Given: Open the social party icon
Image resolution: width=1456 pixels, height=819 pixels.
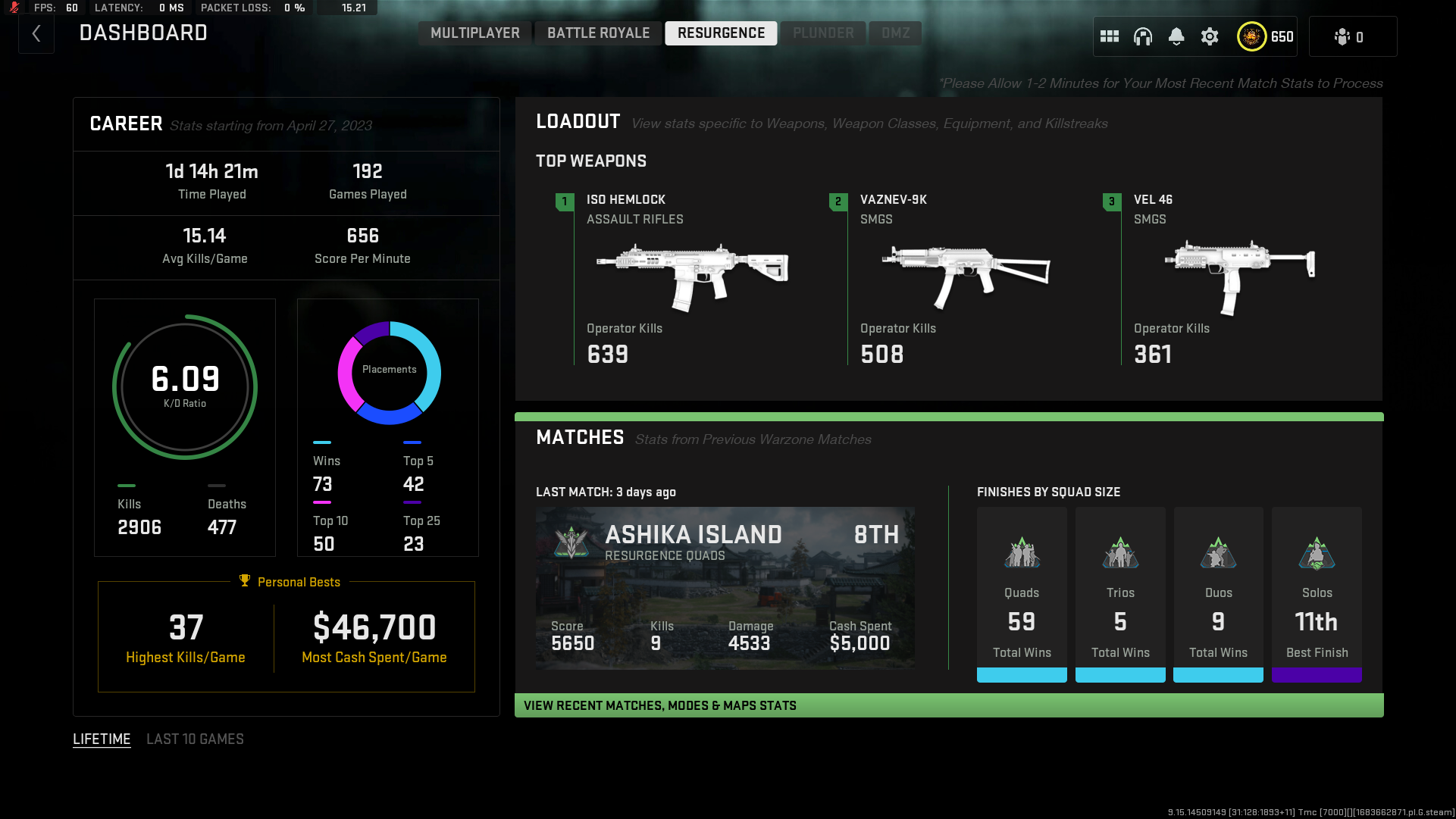Looking at the screenshot, I should tap(1343, 36).
